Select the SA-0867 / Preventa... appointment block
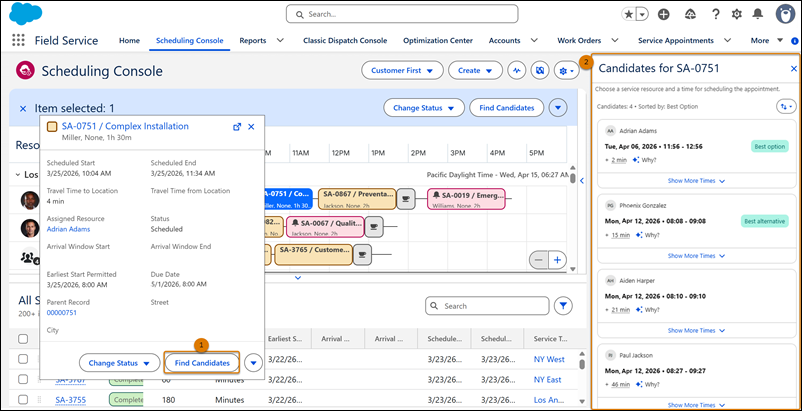Image resolution: width=802 pixels, height=411 pixels. click(x=357, y=199)
